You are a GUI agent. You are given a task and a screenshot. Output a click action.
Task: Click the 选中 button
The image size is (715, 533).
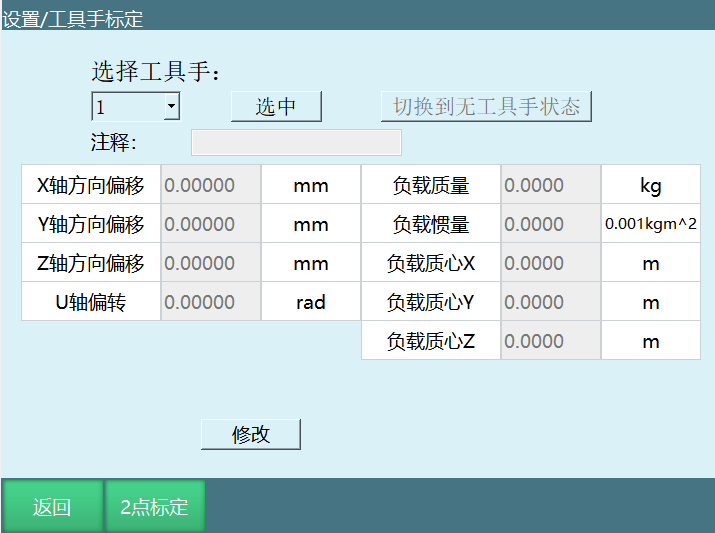(276, 107)
